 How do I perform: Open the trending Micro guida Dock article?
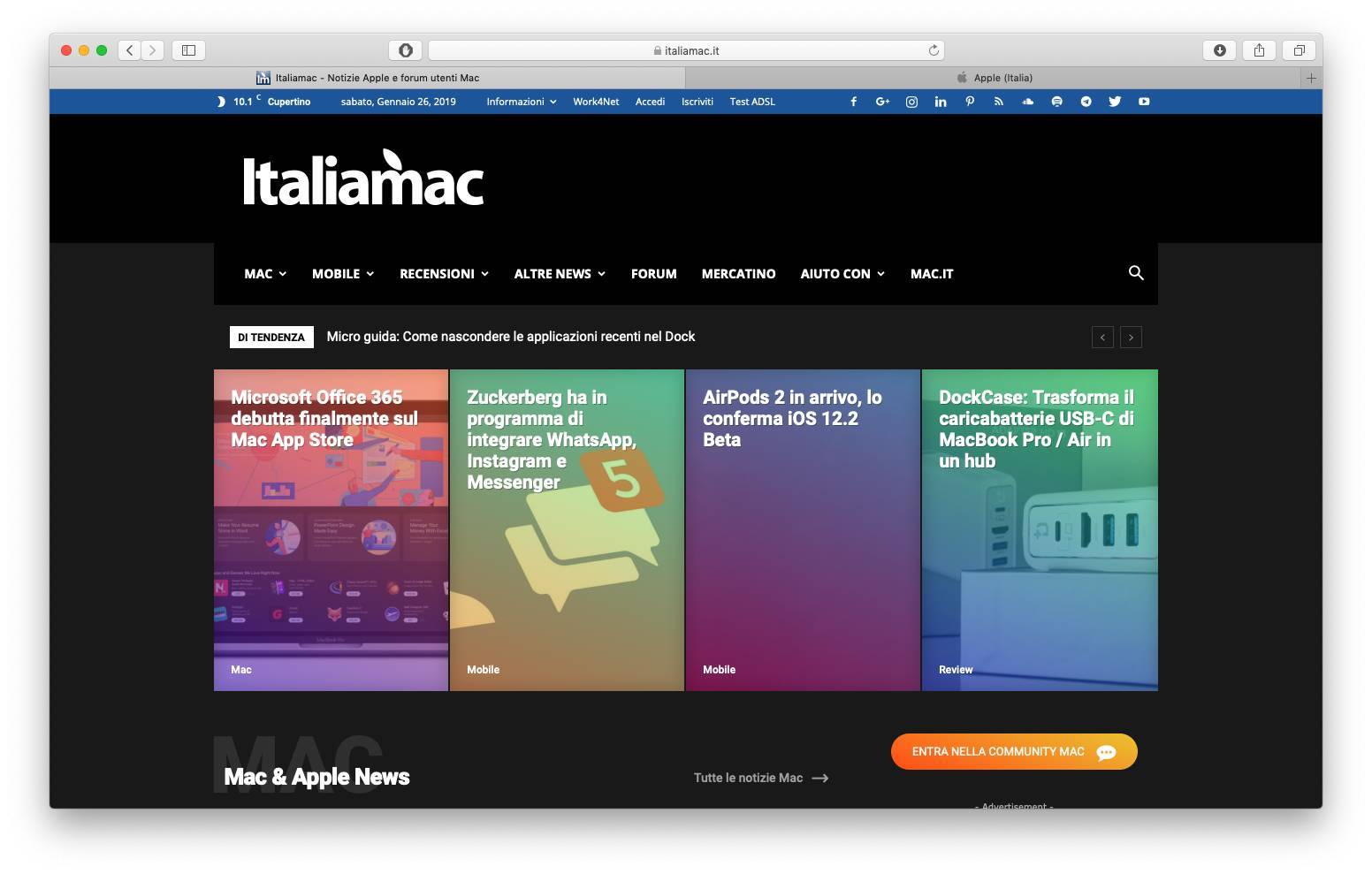pyautogui.click(x=511, y=337)
